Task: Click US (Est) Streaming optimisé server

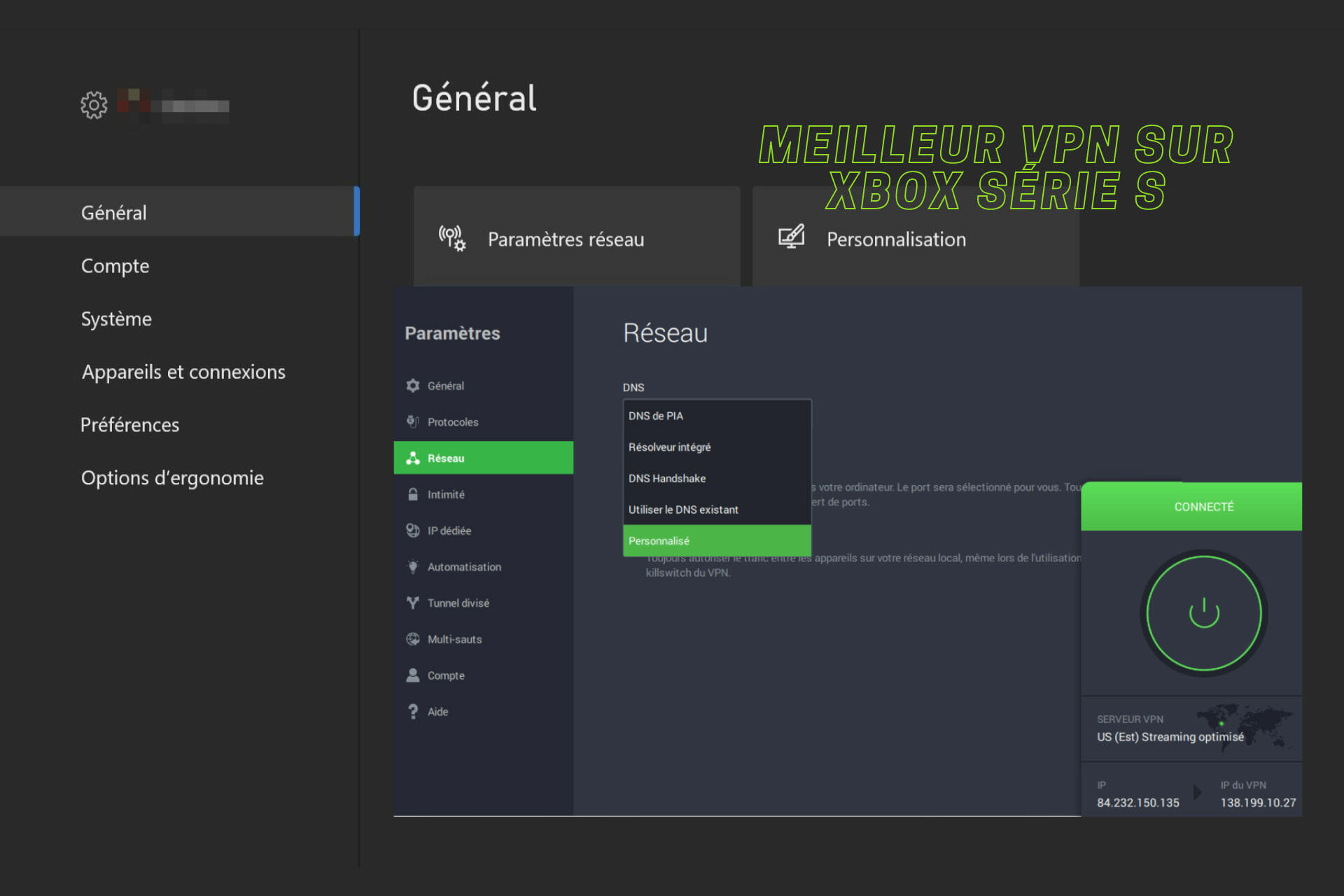Action: click(x=1170, y=736)
